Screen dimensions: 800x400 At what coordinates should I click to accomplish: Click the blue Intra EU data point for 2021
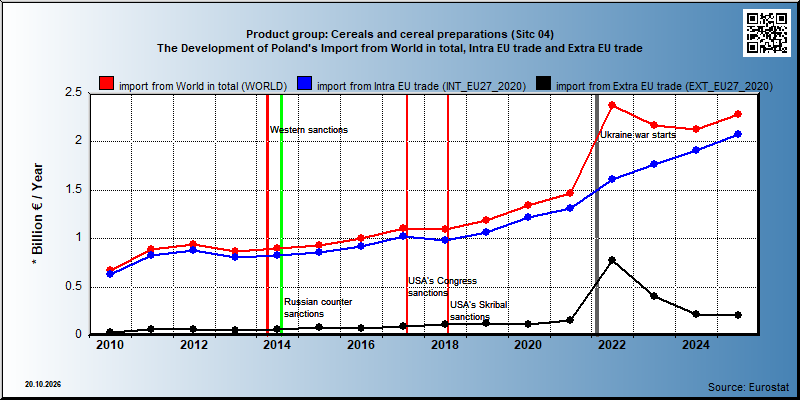[x=570, y=208]
